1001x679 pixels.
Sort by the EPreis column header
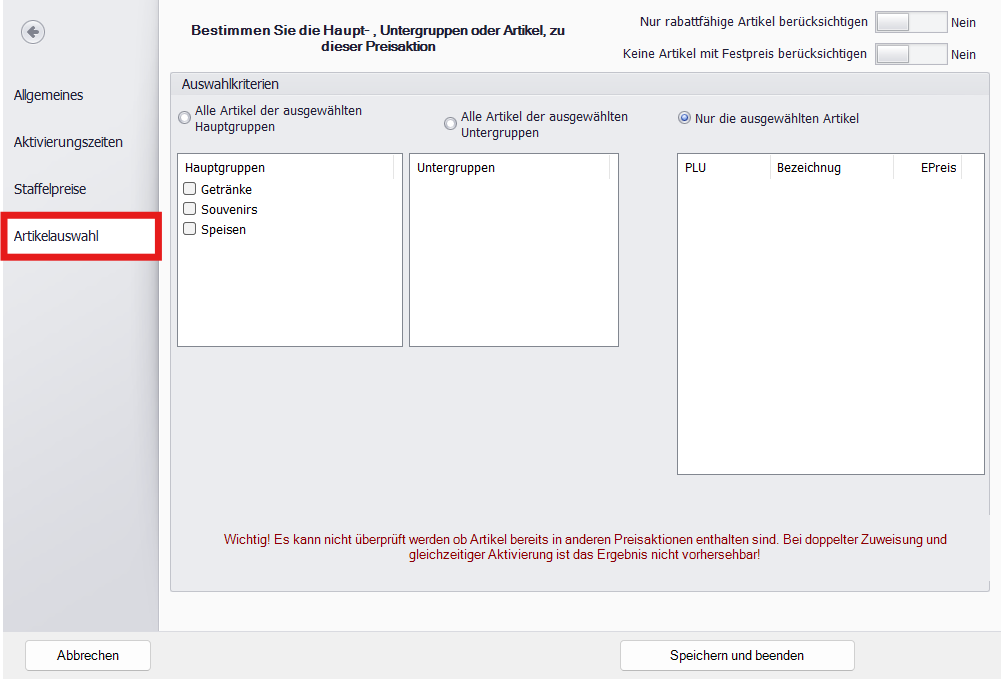point(927,167)
